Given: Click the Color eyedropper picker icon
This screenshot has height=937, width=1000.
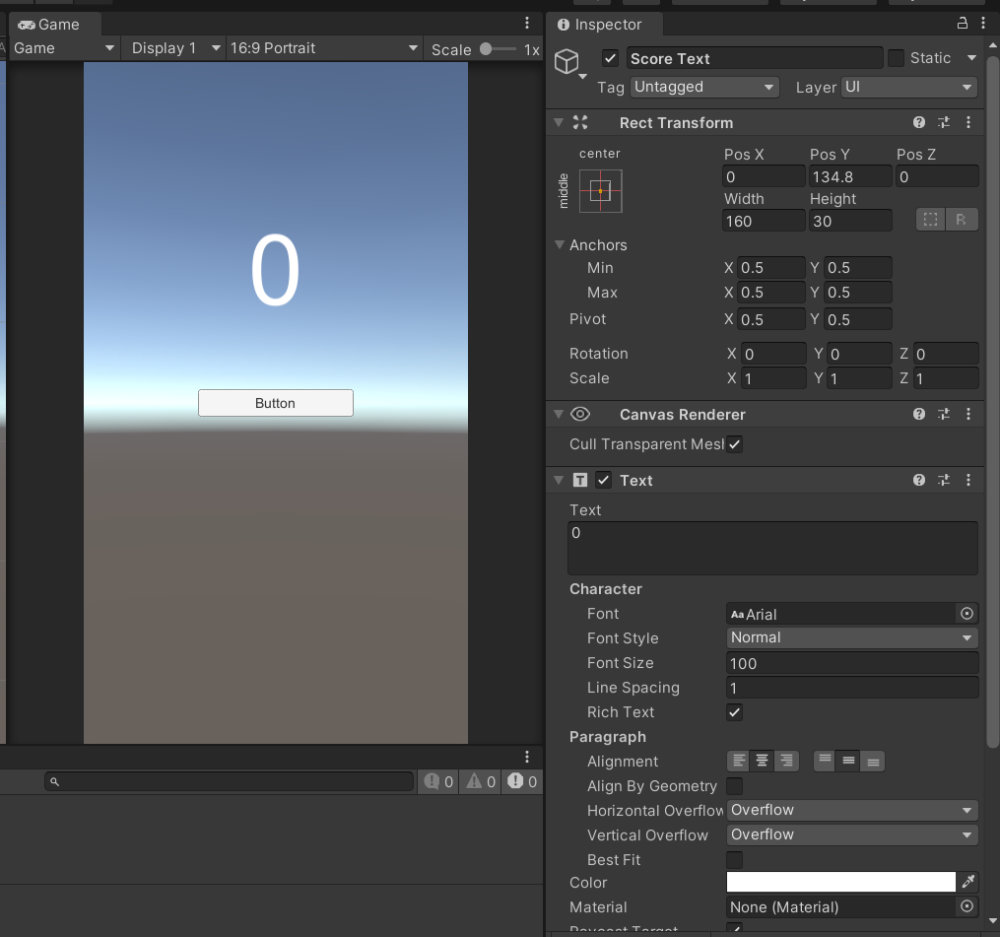Looking at the screenshot, I should (967, 882).
